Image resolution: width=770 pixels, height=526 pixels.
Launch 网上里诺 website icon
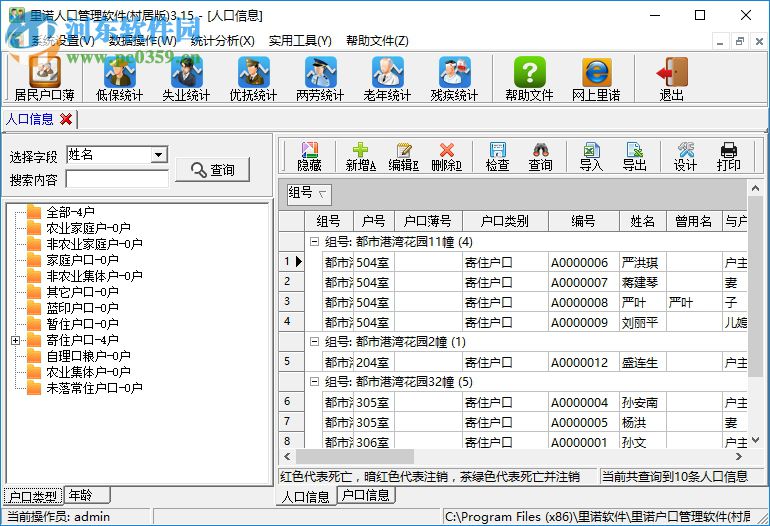596,78
